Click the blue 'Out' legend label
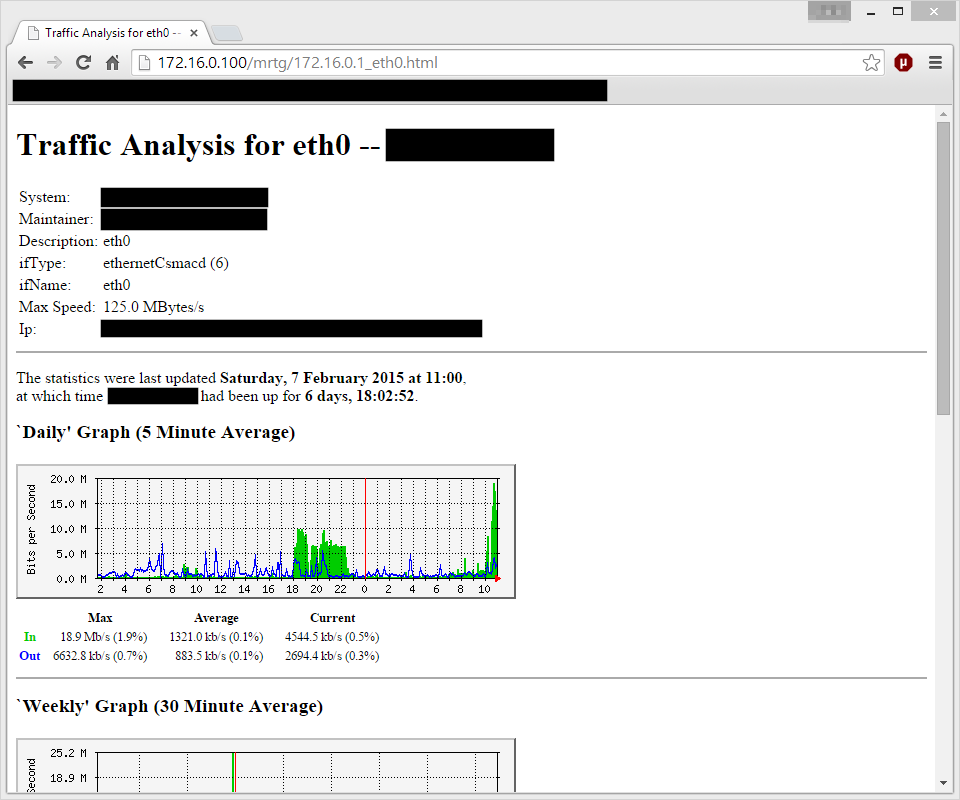The width and height of the screenshot is (960, 800). tap(29, 656)
